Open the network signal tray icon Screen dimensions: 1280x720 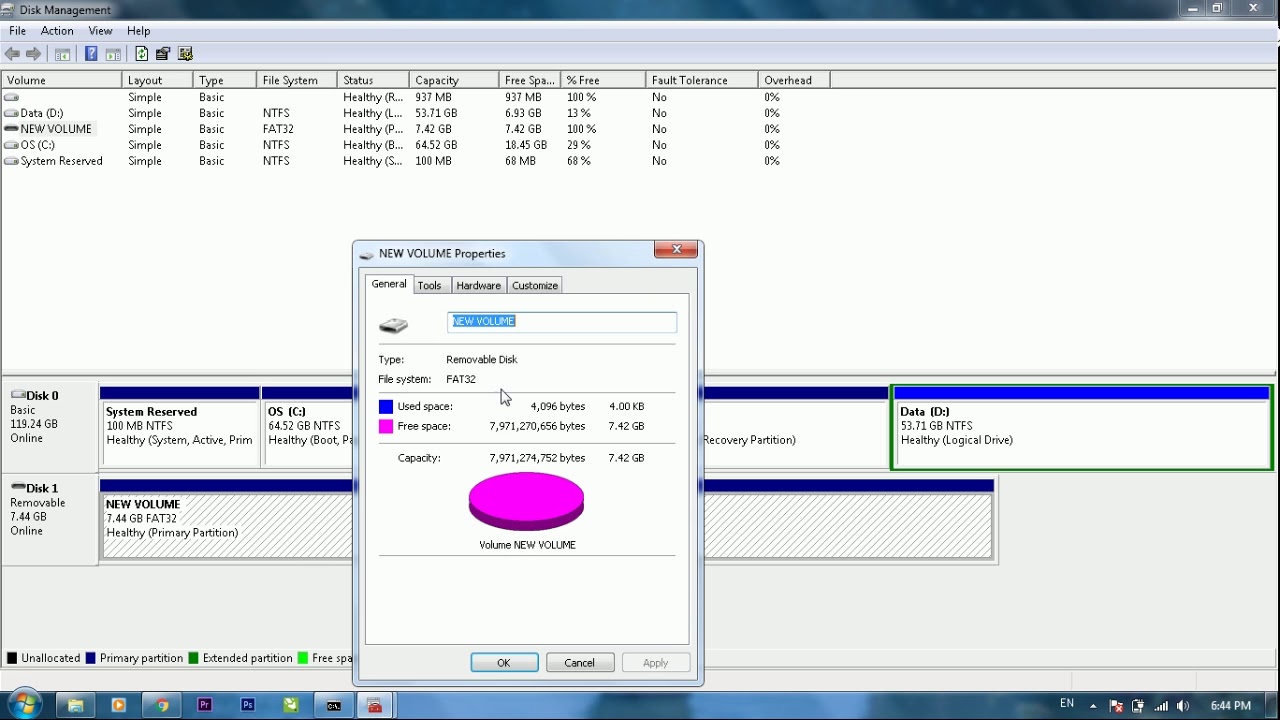(x=1161, y=706)
